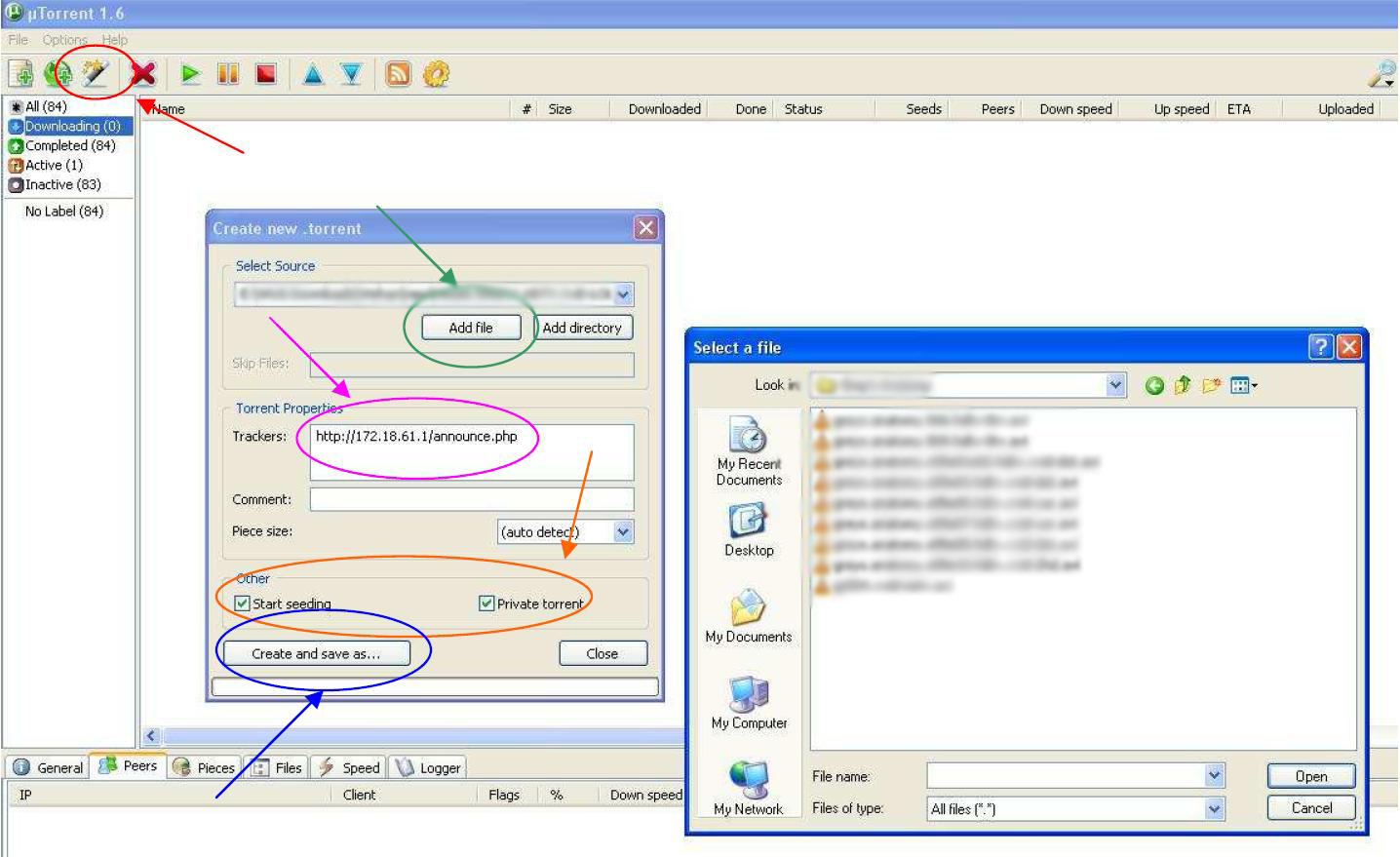
Task: Expand the Look in folder dropdown
Action: point(1116,385)
